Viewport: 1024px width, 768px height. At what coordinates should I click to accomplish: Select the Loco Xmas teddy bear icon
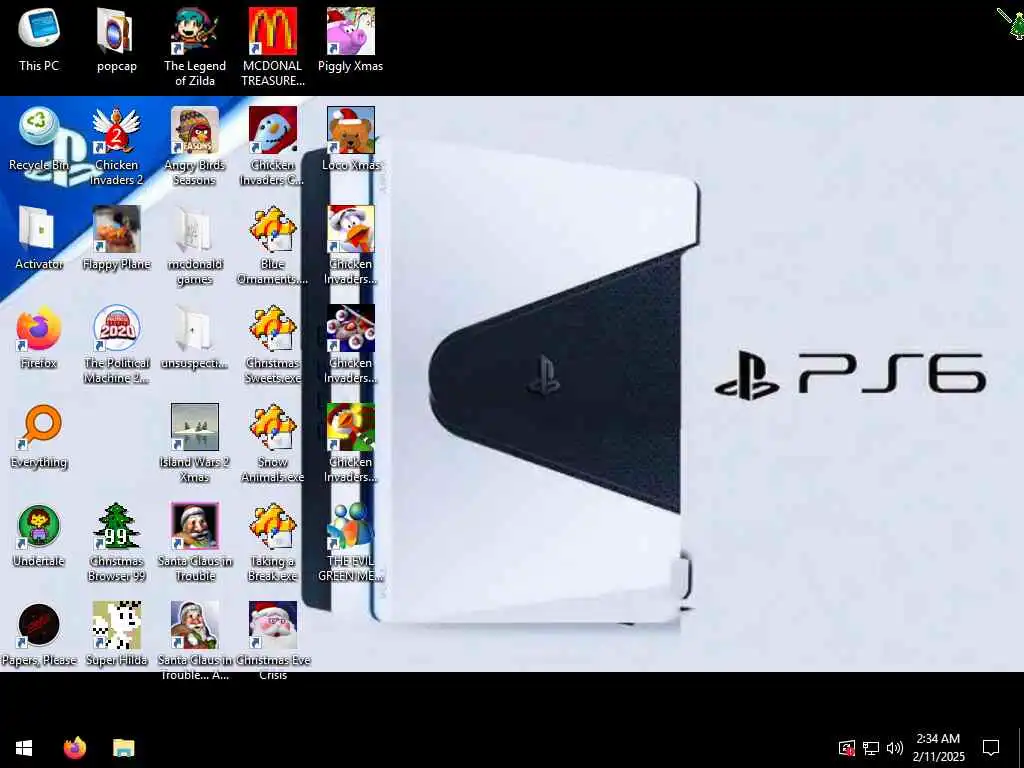click(x=351, y=130)
